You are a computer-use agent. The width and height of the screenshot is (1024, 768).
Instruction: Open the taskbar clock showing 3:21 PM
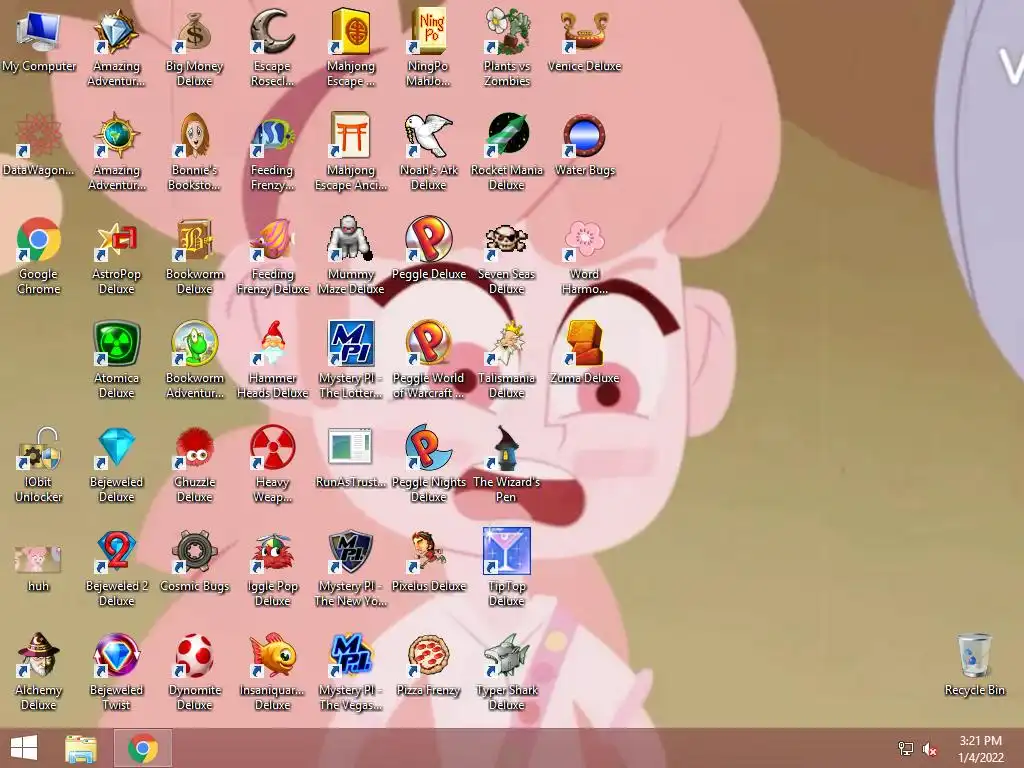pyautogui.click(x=980, y=749)
